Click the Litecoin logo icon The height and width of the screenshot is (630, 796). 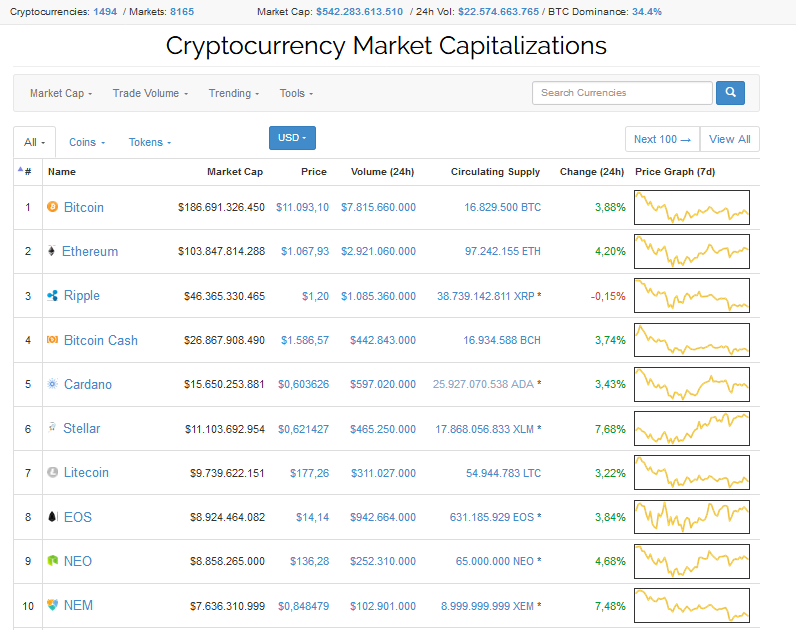coord(52,472)
